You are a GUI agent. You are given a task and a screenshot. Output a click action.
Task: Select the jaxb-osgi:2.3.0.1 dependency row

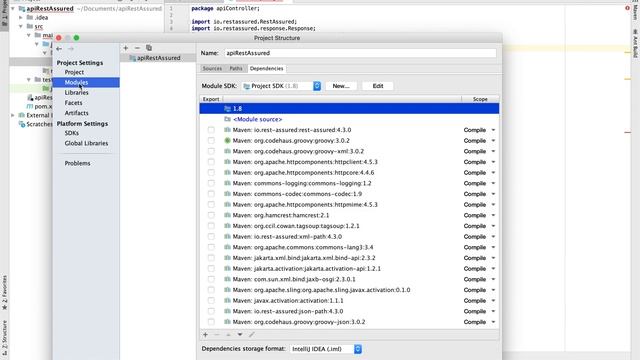point(349,279)
